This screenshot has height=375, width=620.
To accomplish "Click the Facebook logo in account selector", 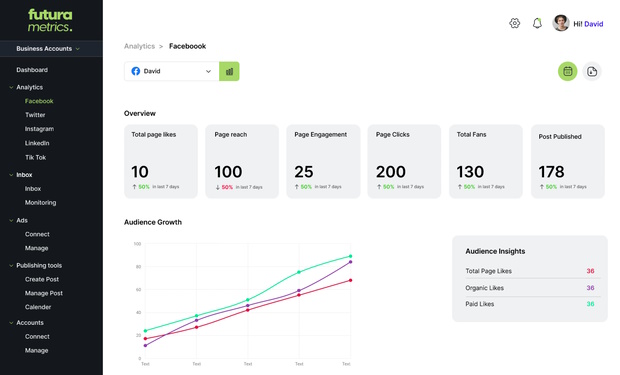I will coord(136,71).
